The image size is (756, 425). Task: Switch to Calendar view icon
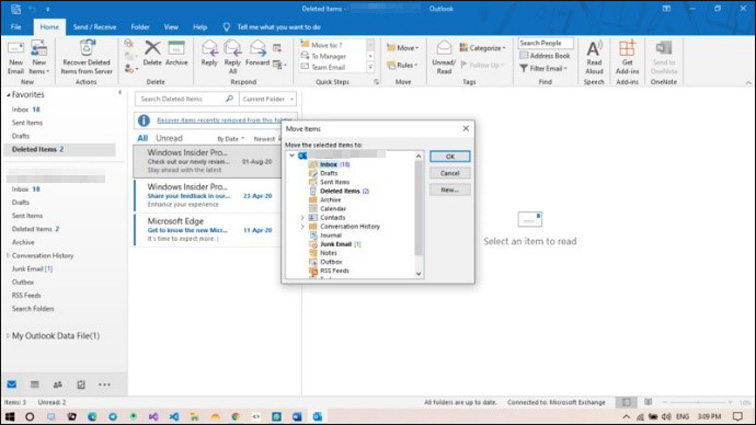(35, 384)
